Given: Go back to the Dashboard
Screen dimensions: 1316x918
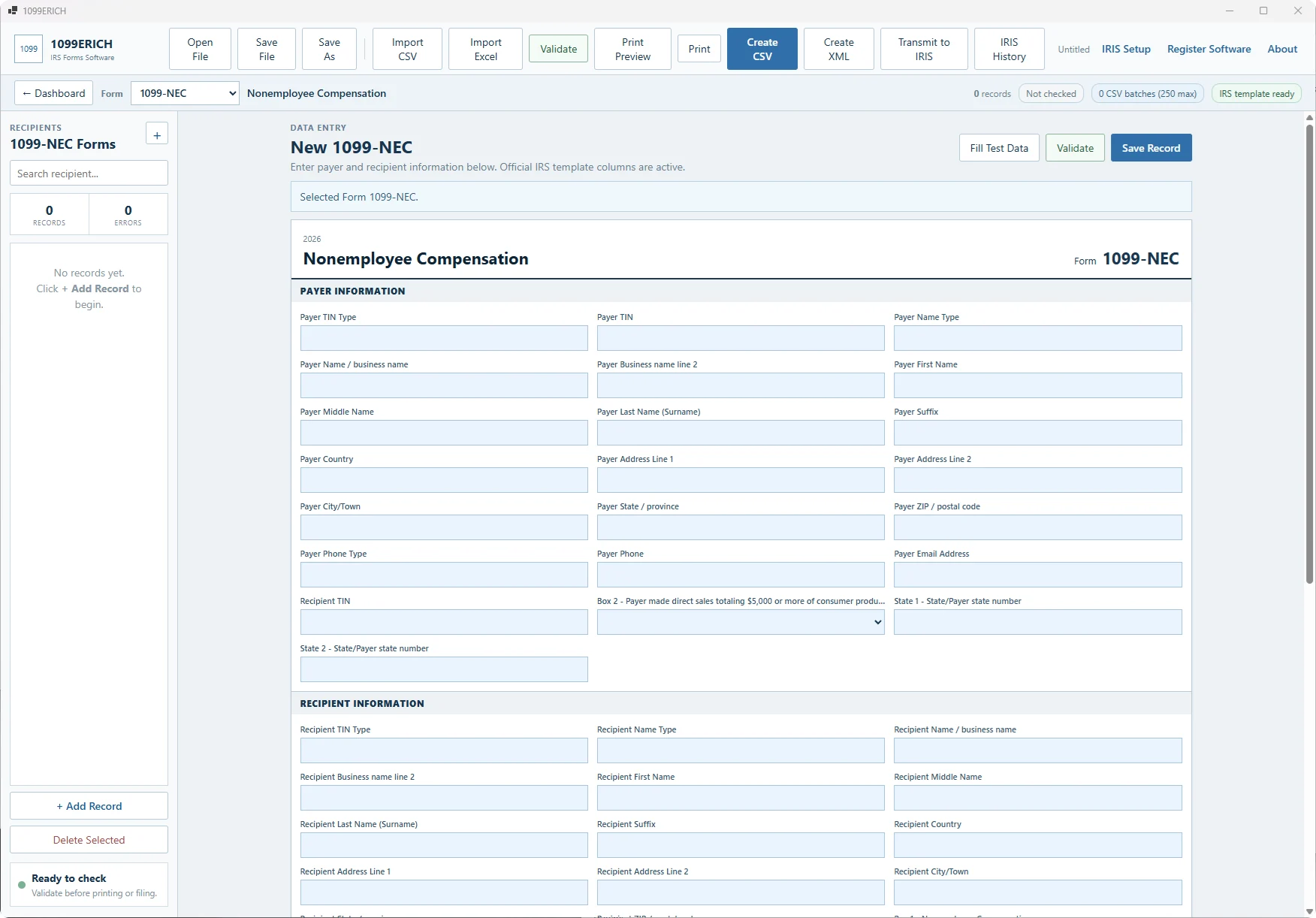Looking at the screenshot, I should [x=54, y=93].
